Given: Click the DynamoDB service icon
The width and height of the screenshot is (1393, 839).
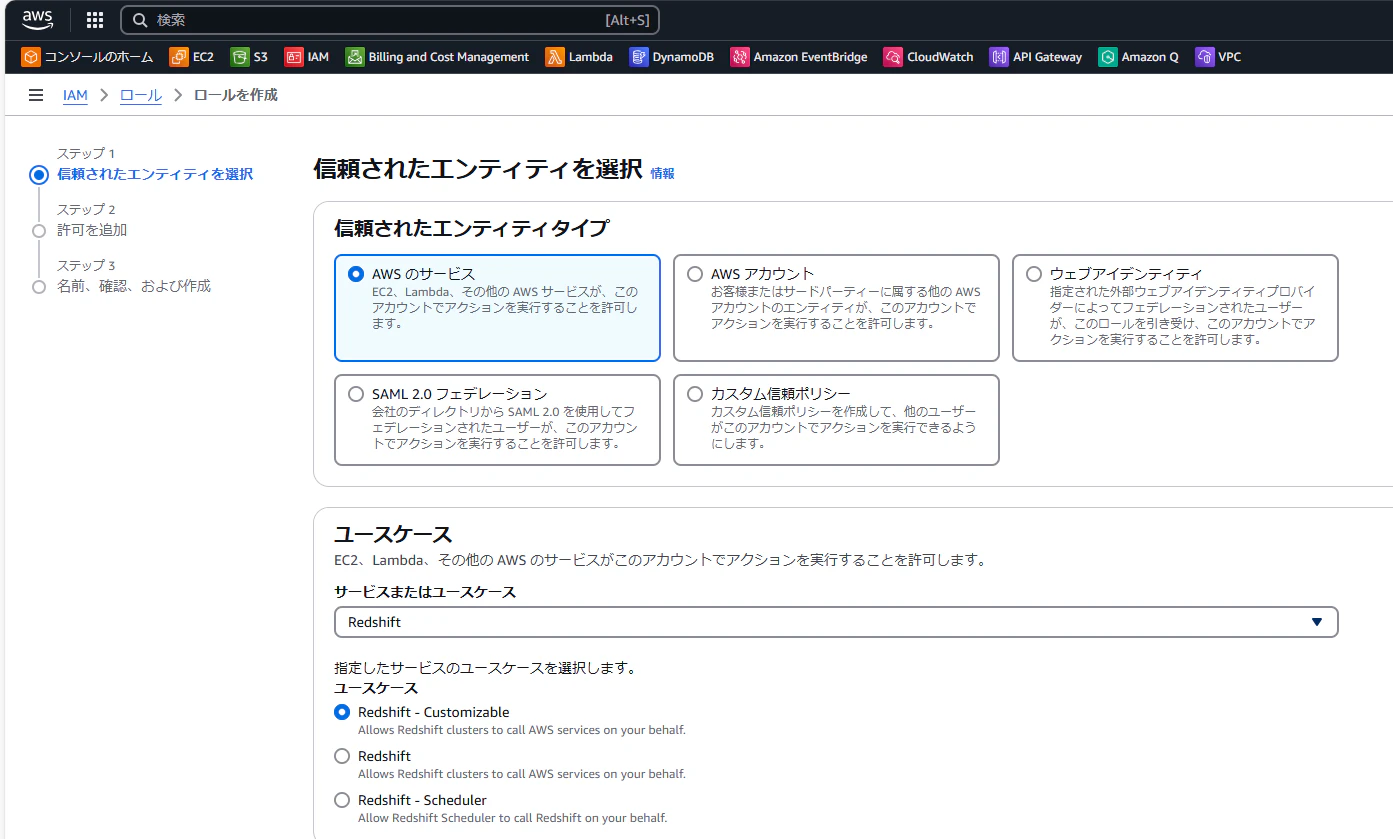Looking at the screenshot, I should (639, 57).
